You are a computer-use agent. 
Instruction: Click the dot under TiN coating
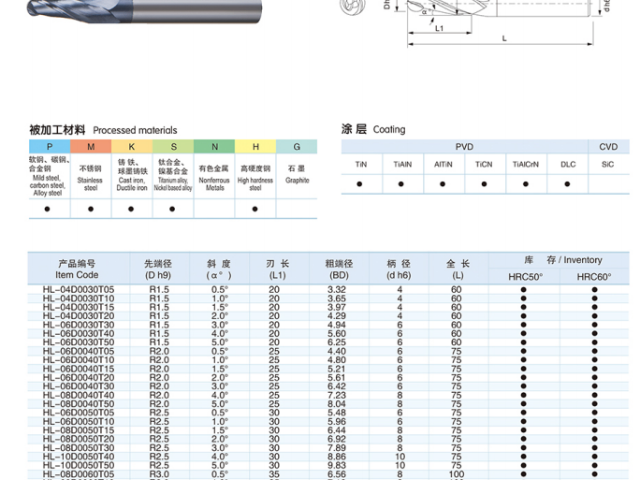[x=361, y=184]
